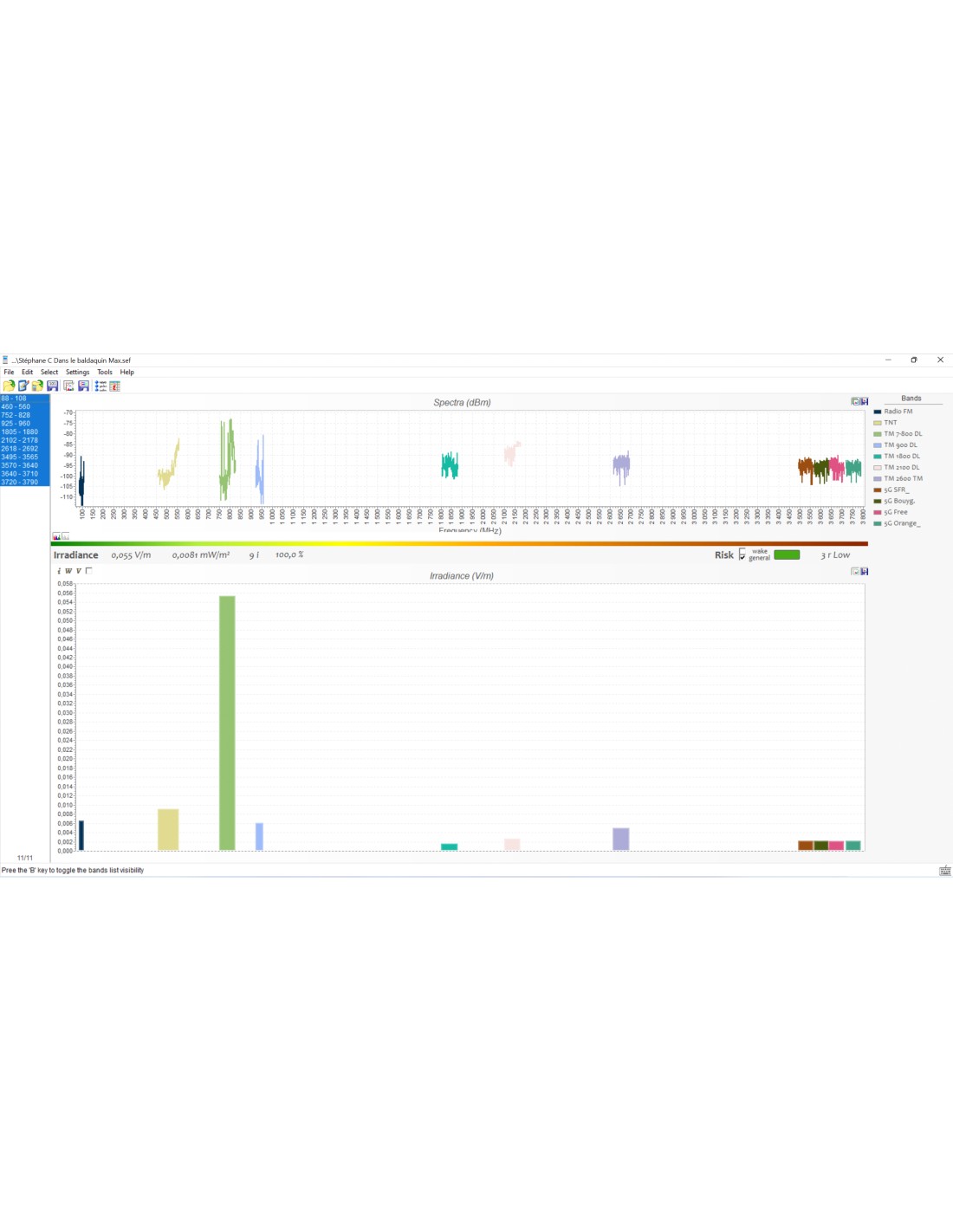The width and height of the screenshot is (953, 1232).
Task: Click the TM 7-800 DL color swatch
Action: (x=877, y=434)
